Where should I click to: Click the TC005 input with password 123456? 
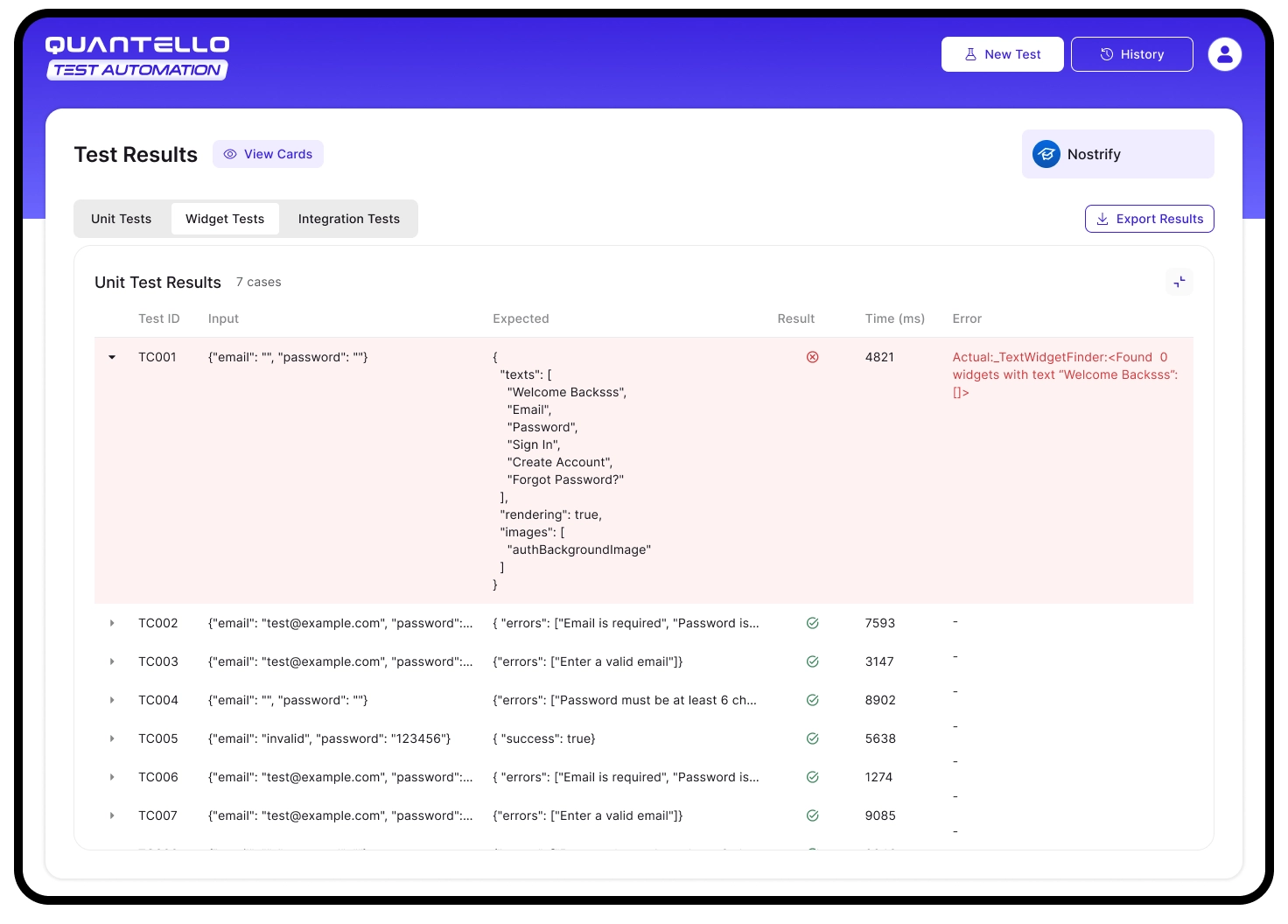pyautogui.click(x=330, y=738)
